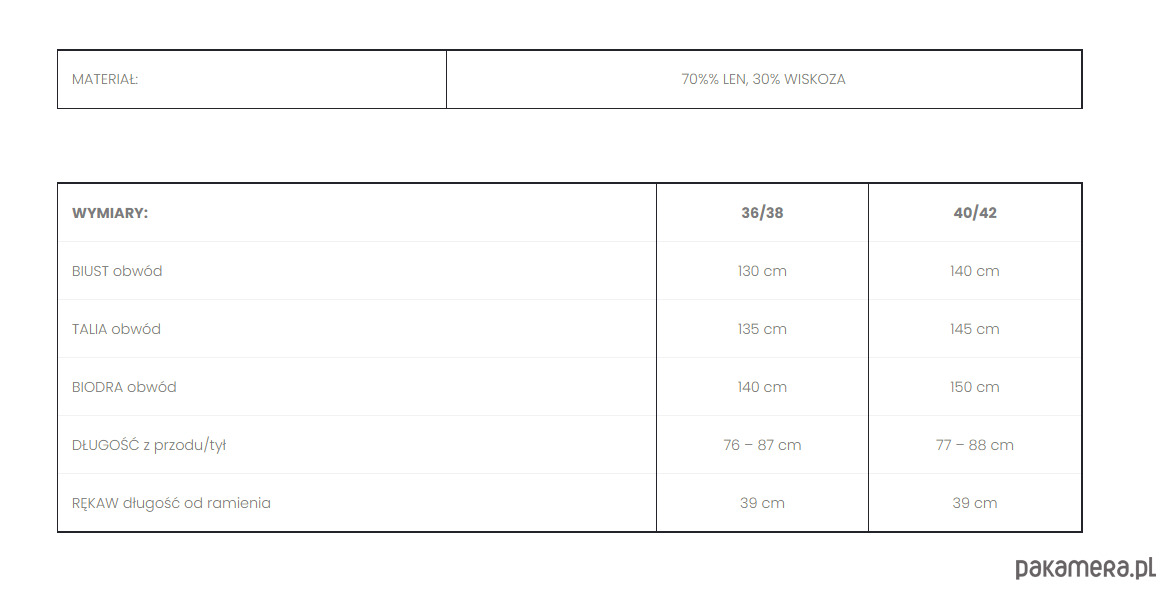This screenshot has height=590, width=1166.
Task: Select the 145 cm waist value
Action: tap(975, 329)
